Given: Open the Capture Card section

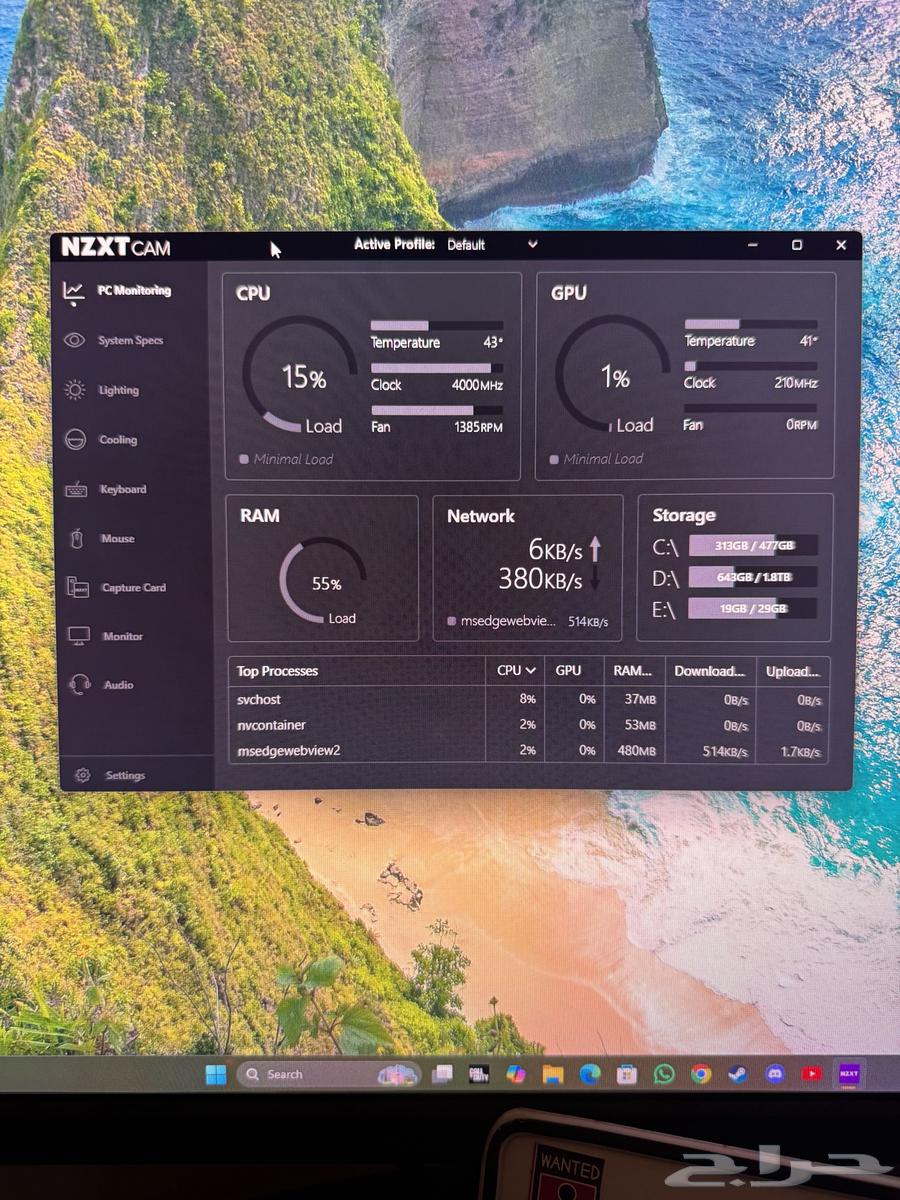Looking at the screenshot, I should 116,587.
